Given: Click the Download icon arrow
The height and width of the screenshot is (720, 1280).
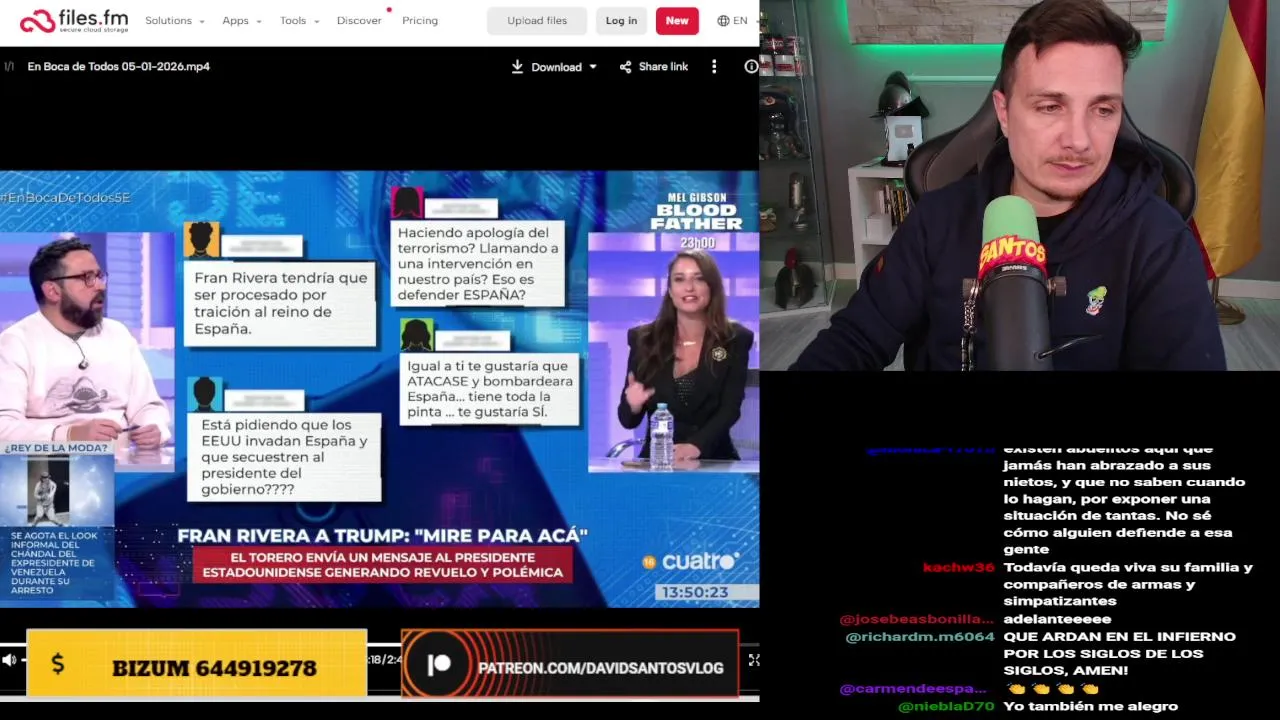Looking at the screenshot, I should tap(517, 67).
